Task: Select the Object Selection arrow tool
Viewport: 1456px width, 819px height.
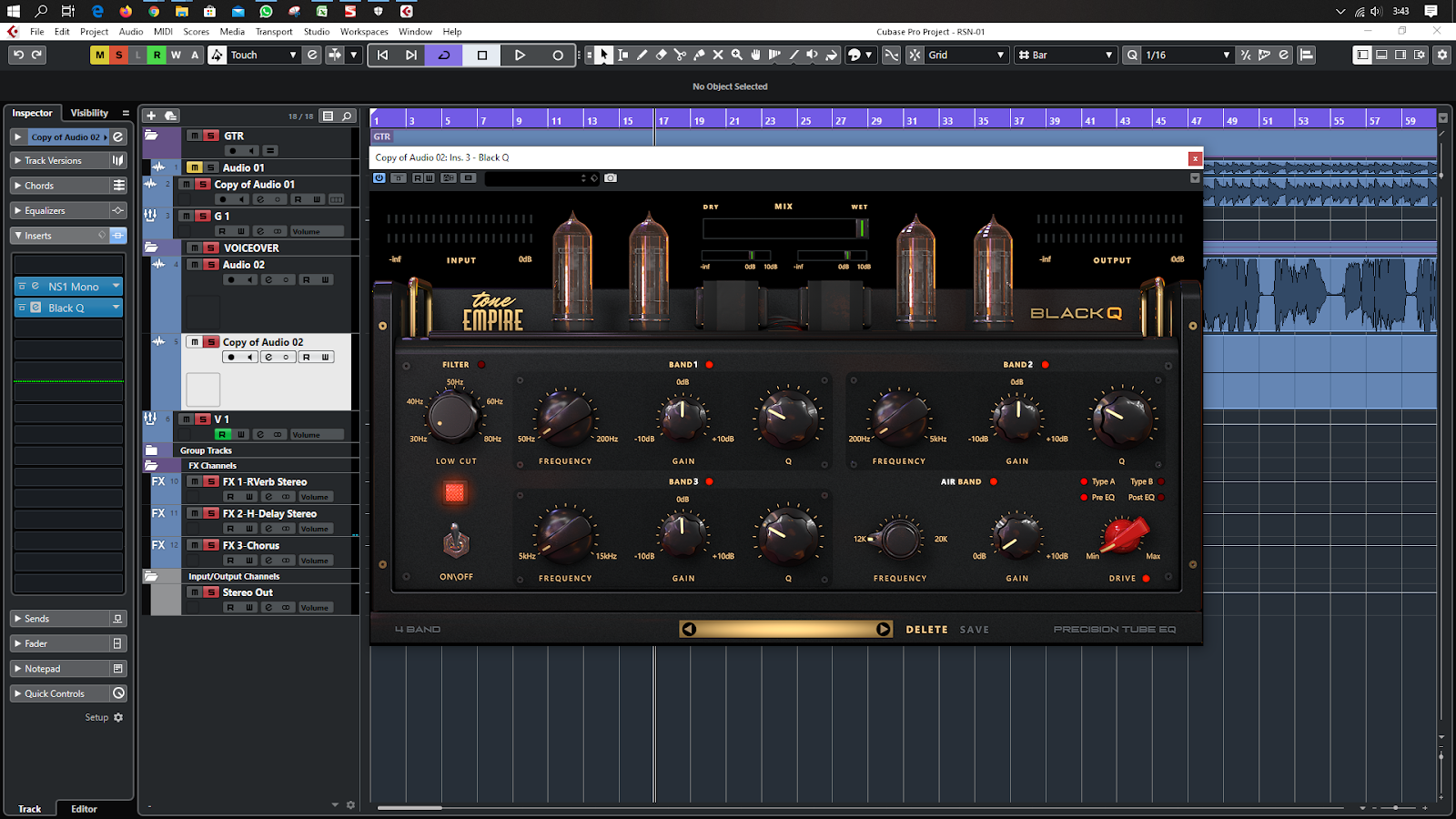Action: pyautogui.click(x=603, y=55)
